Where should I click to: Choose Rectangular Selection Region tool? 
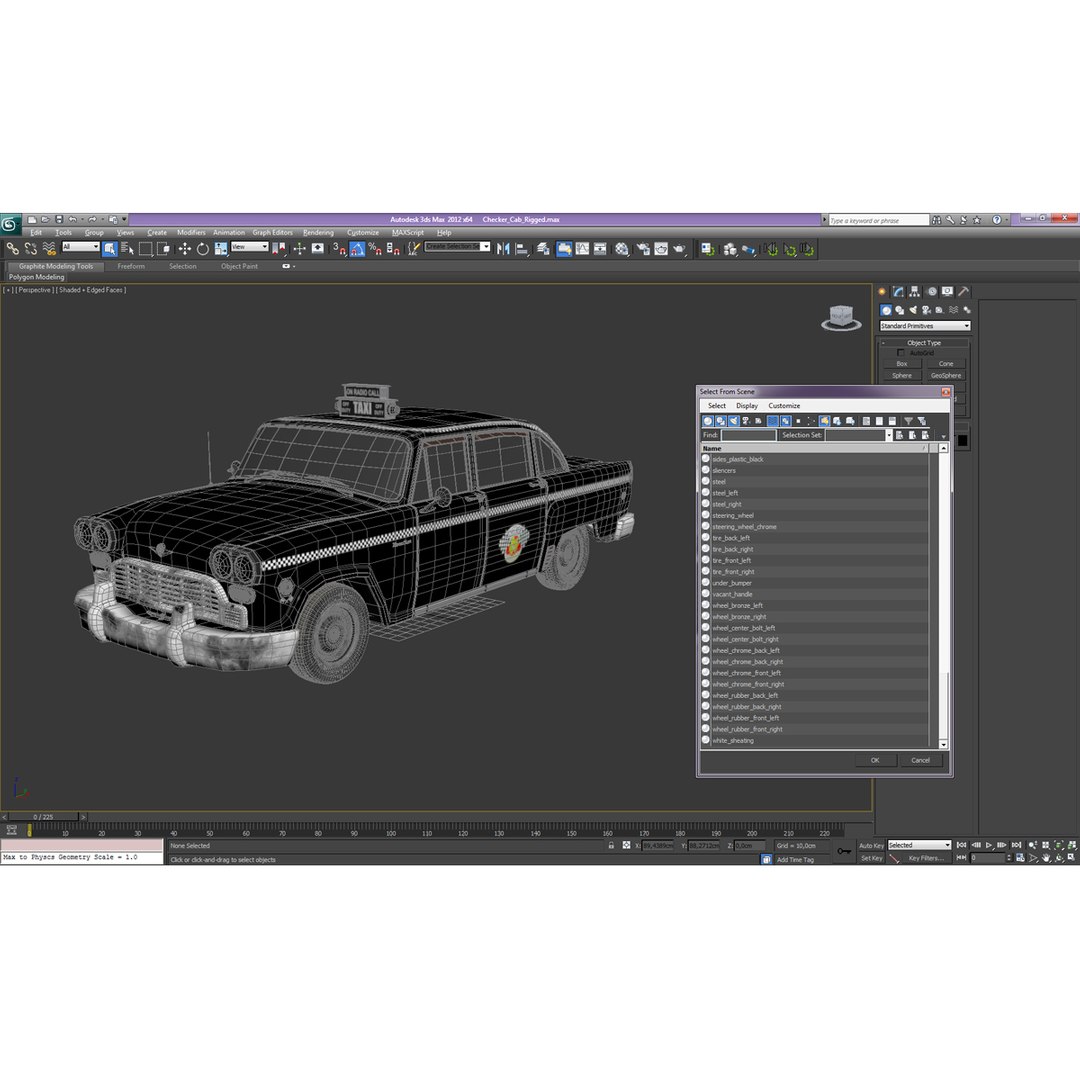(145, 249)
